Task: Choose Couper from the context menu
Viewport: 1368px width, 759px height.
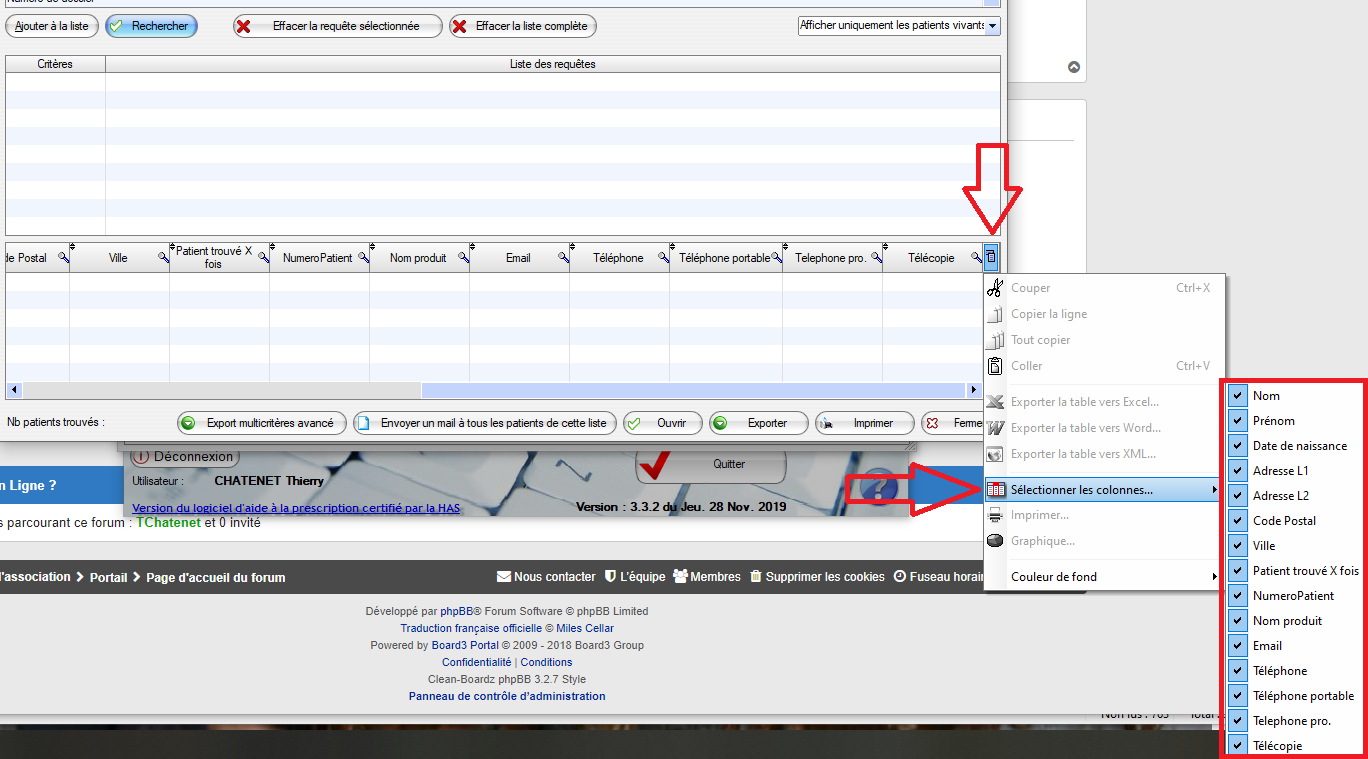Action: click(x=1104, y=288)
